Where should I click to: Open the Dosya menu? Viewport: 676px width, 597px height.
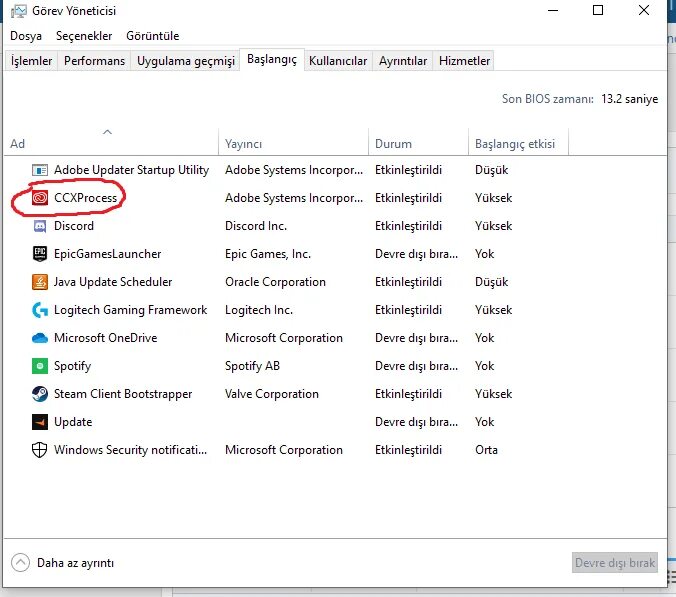coord(26,36)
